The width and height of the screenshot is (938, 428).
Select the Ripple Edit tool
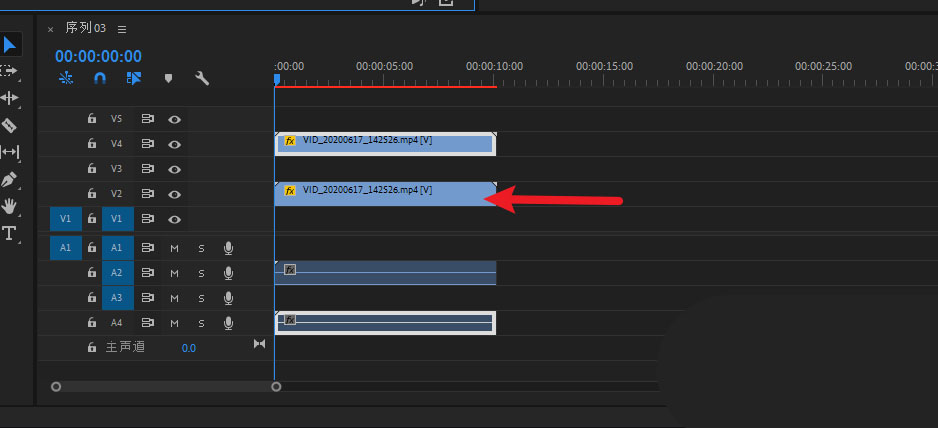[x=9, y=98]
